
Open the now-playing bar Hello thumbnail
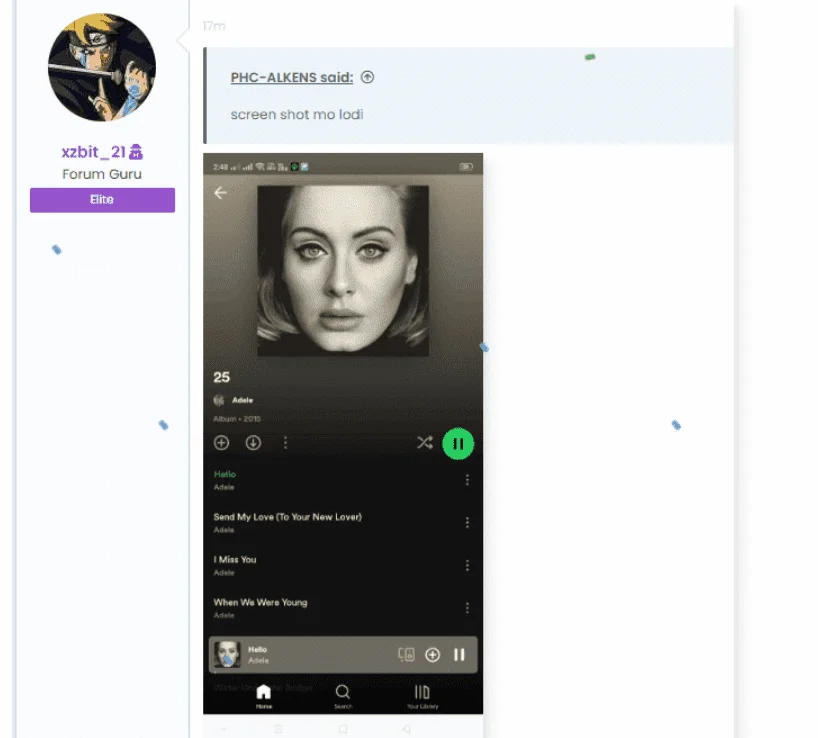[x=227, y=654]
